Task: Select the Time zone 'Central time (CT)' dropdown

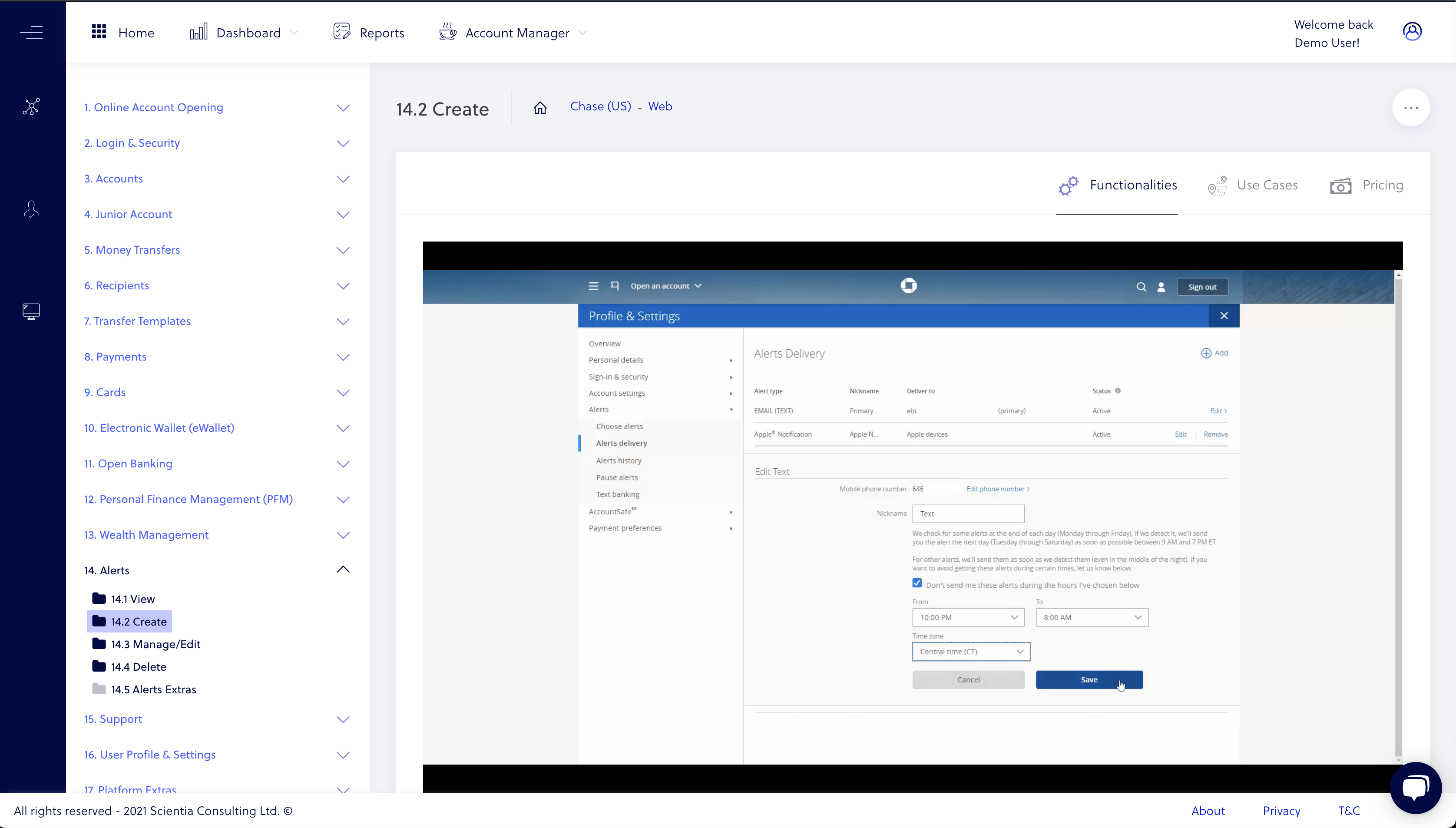Action: (968, 651)
